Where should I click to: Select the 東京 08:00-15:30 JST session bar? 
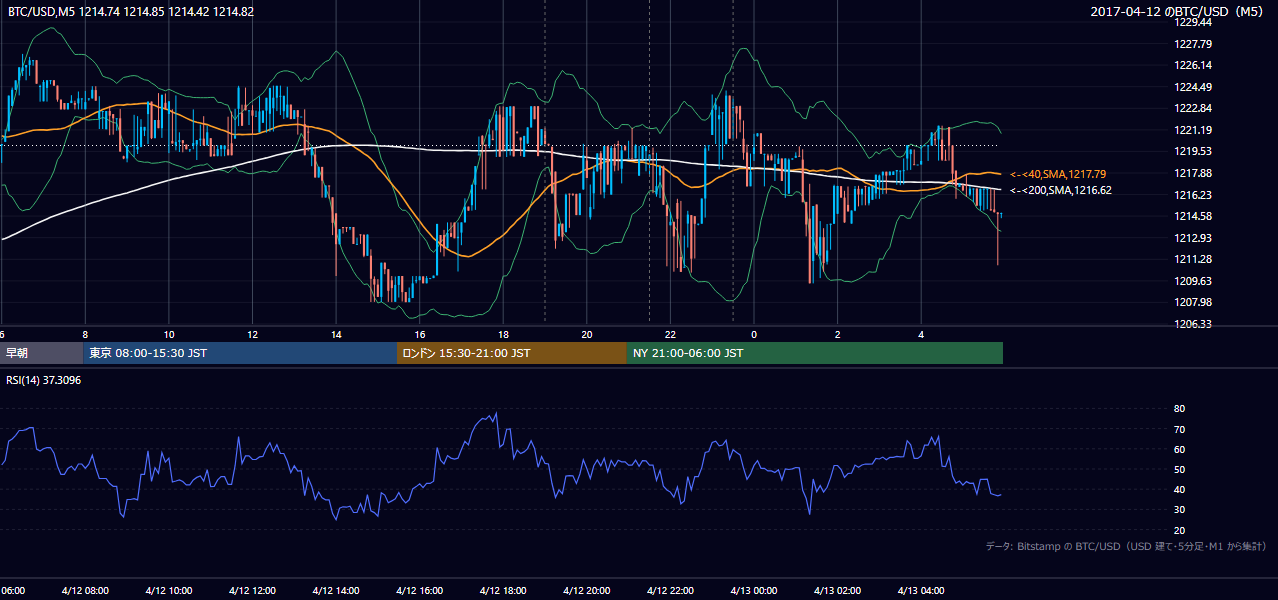coord(240,353)
